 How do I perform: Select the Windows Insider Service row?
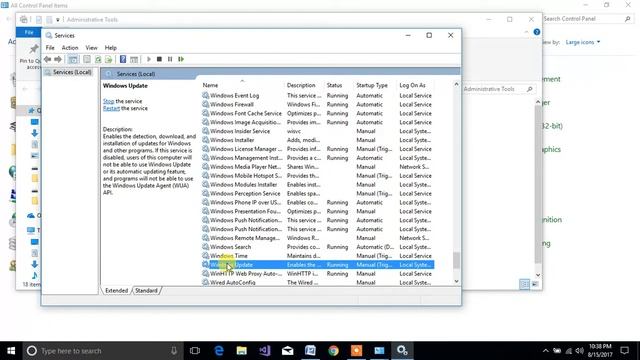318,131
